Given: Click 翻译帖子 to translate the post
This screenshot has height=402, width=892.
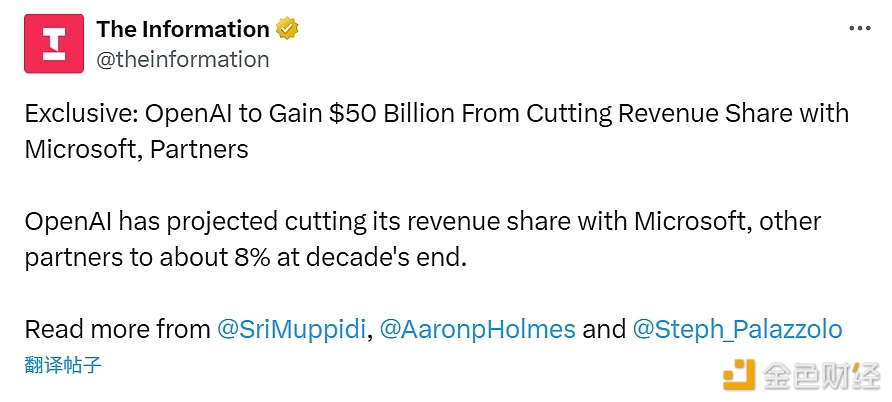Looking at the screenshot, I should point(63,364).
